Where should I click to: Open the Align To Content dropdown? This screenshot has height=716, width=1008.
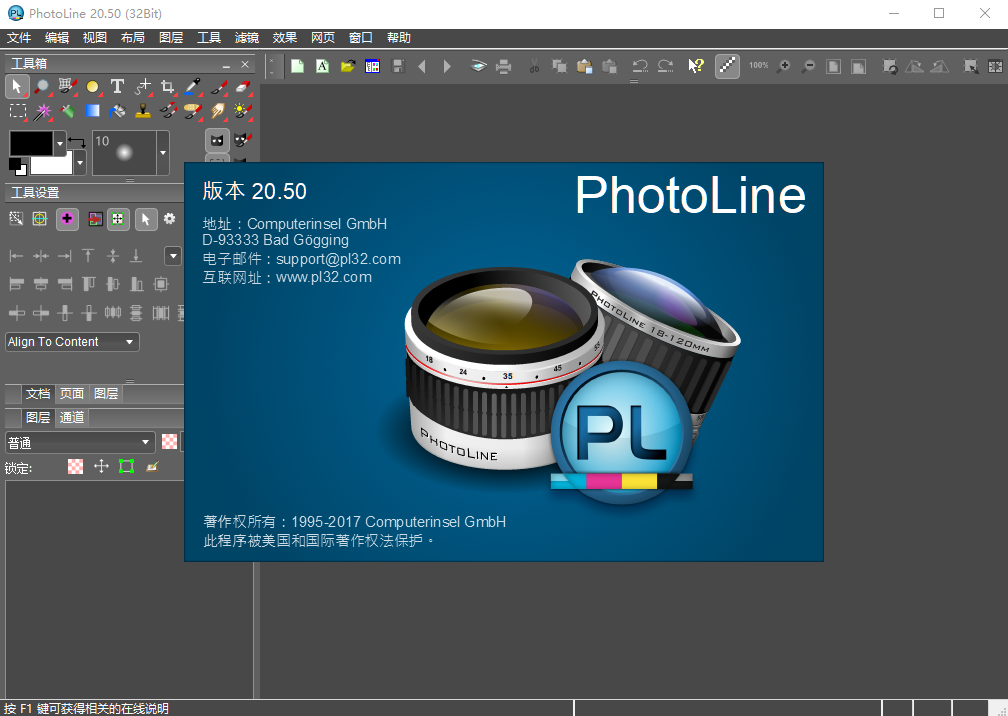pyautogui.click(x=71, y=341)
